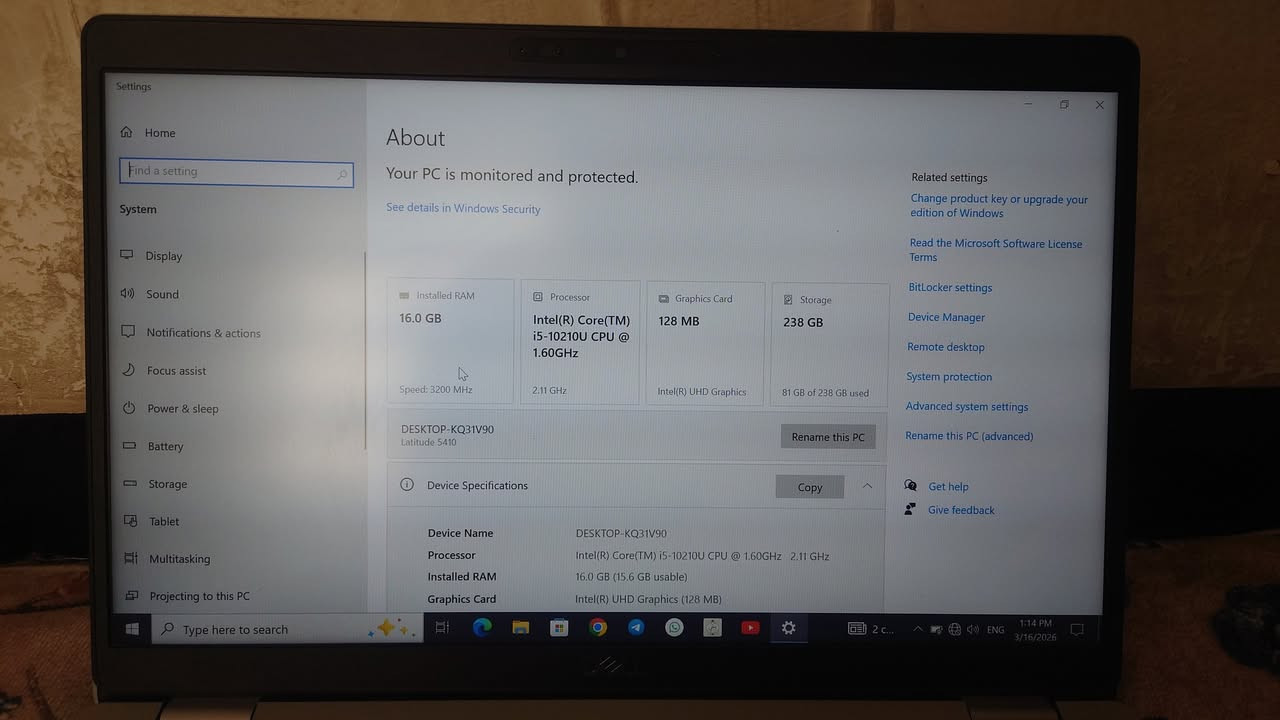Open Device Manager link

946,317
